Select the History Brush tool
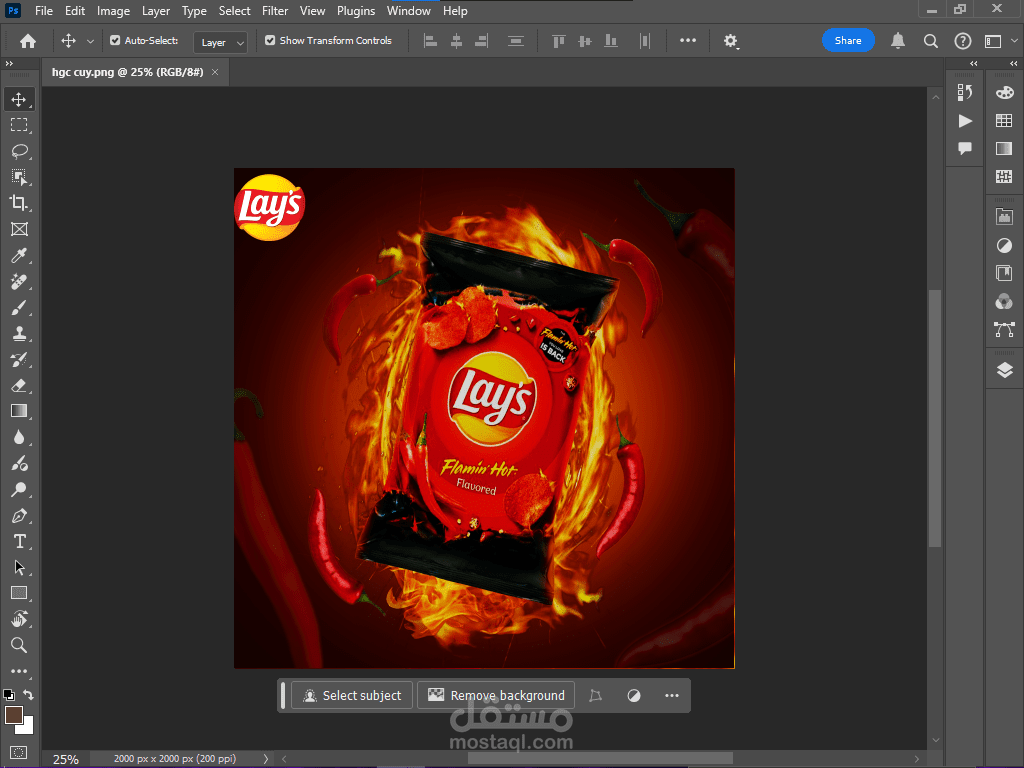1024x768 pixels. tap(19, 360)
